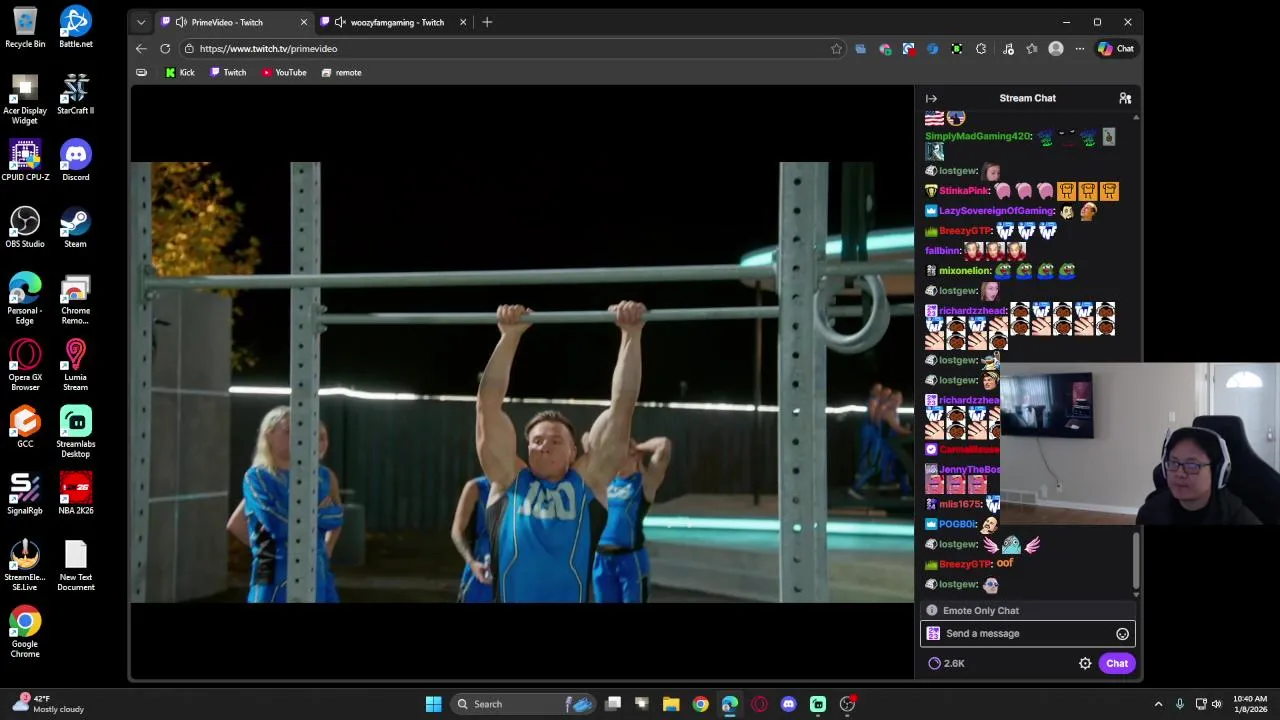Open the chat community users list icon
Image resolution: width=1280 pixels, height=720 pixels.
[x=1125, y=98]
